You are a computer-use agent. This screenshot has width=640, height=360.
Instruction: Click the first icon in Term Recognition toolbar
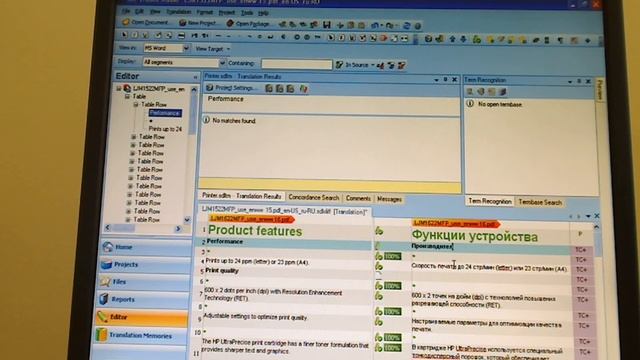470,91
